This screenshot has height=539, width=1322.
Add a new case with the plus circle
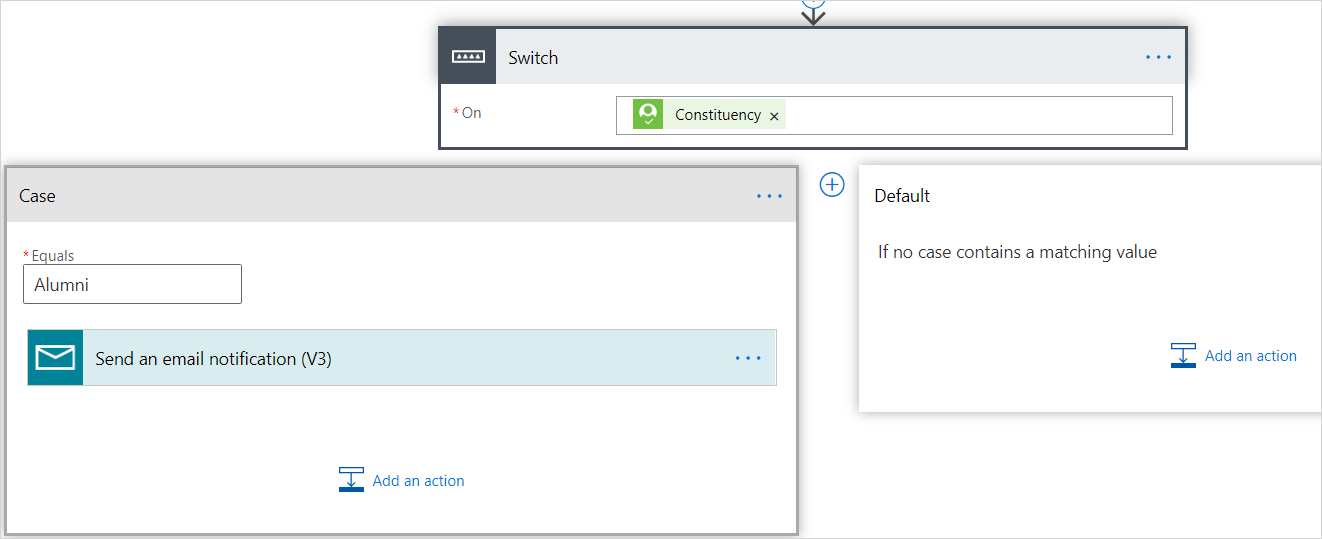click(x=832, y=184)
